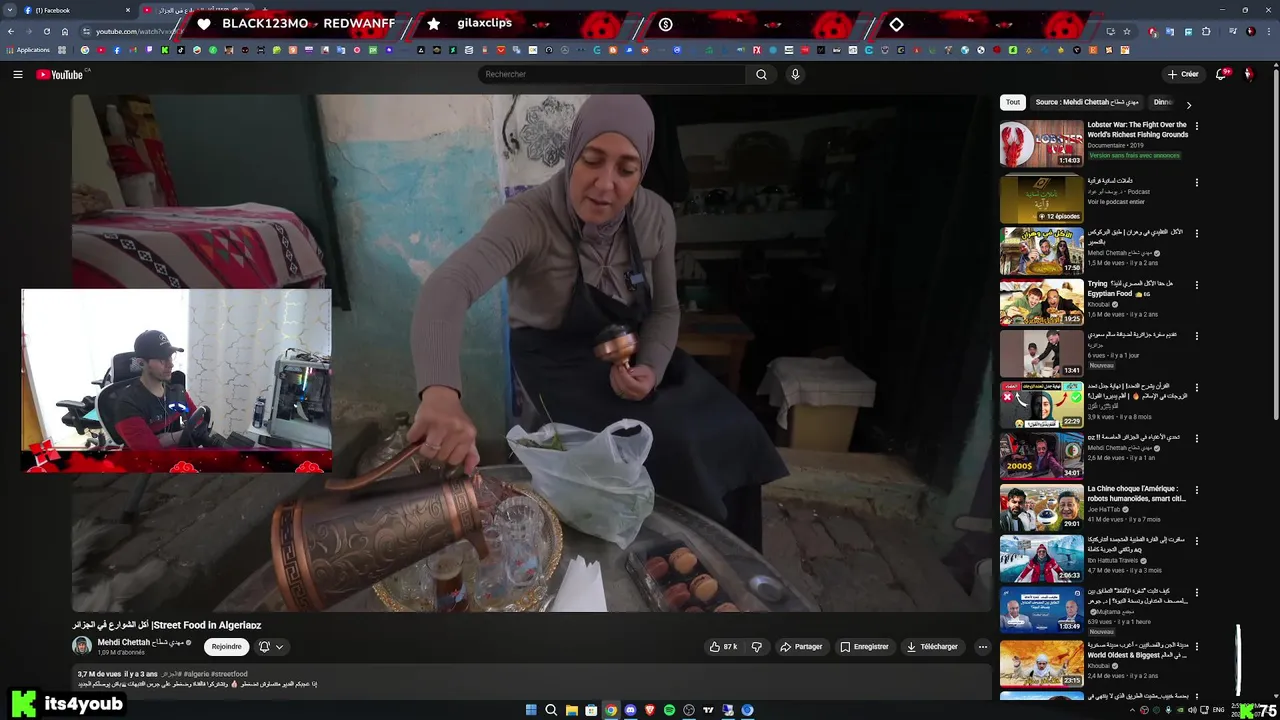
Task: Open the ENG language indicator in tray
Action: [1218, 710]
